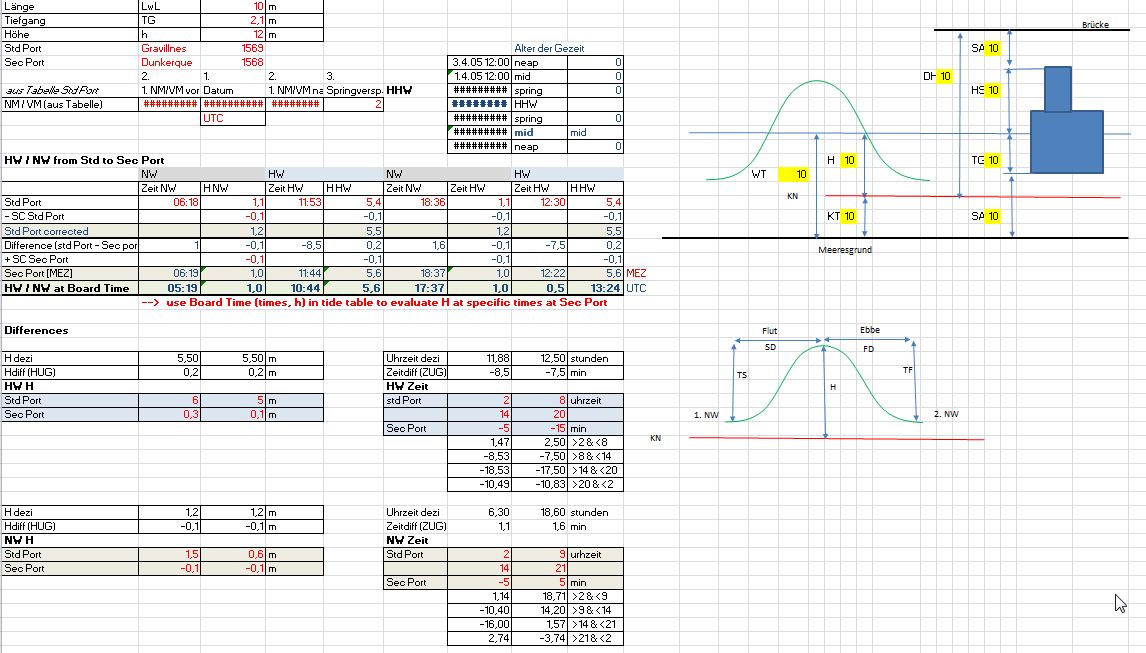Screen dimensions: 1146x653
Task: Select the 'Brücke' label in the diagram
Action: [x=1095, y=25]
